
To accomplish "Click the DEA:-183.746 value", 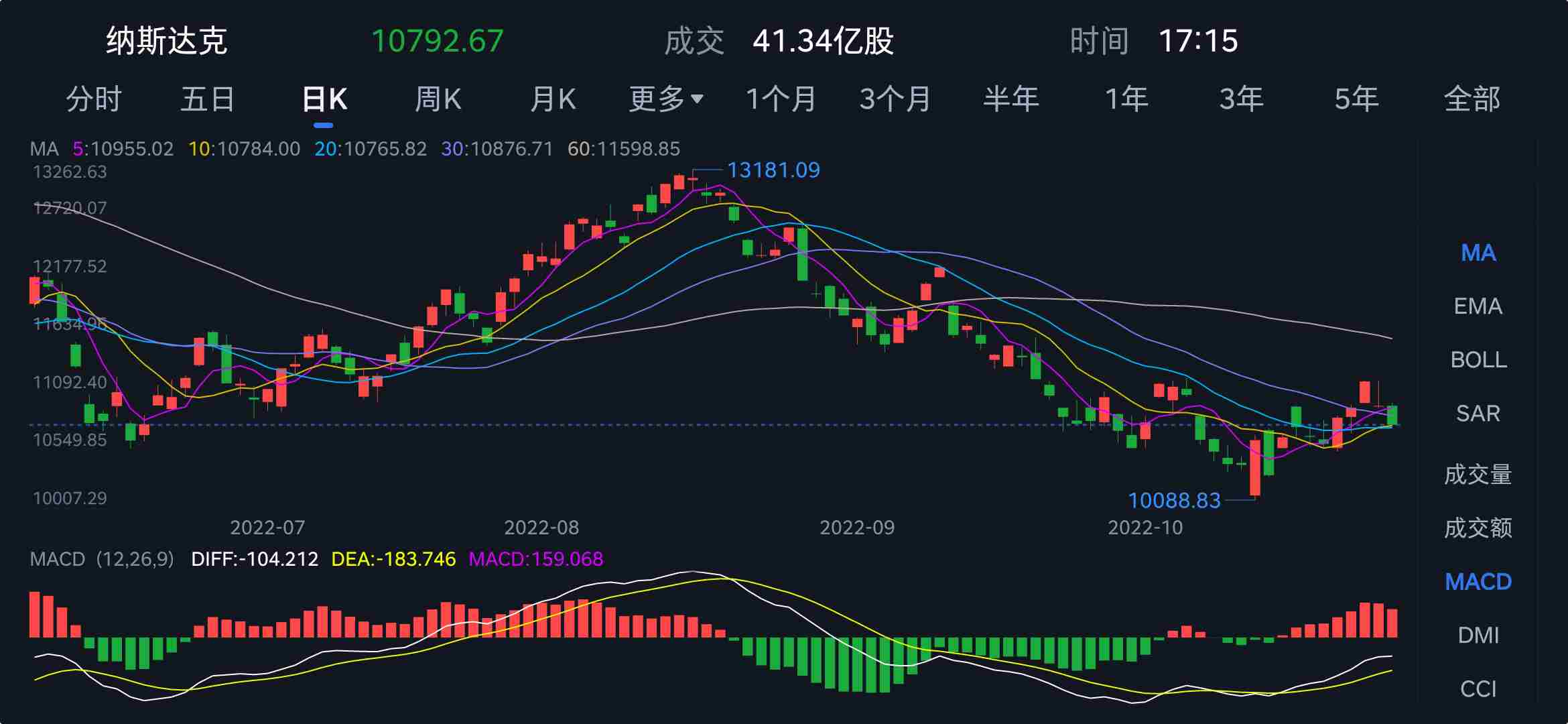I will [x=393, y=559].
